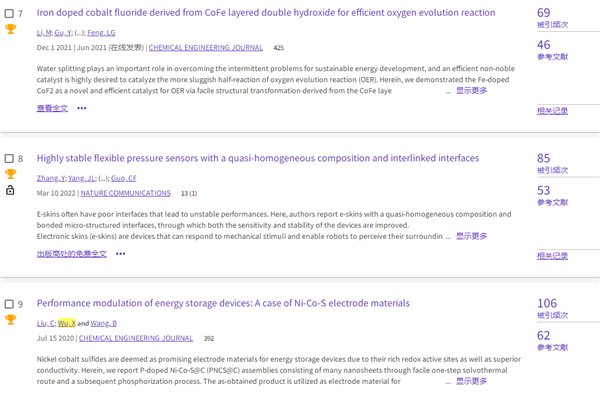600x393 pixels.
Task: Click the date Mar 10 2022
Action: coord(56,193)
